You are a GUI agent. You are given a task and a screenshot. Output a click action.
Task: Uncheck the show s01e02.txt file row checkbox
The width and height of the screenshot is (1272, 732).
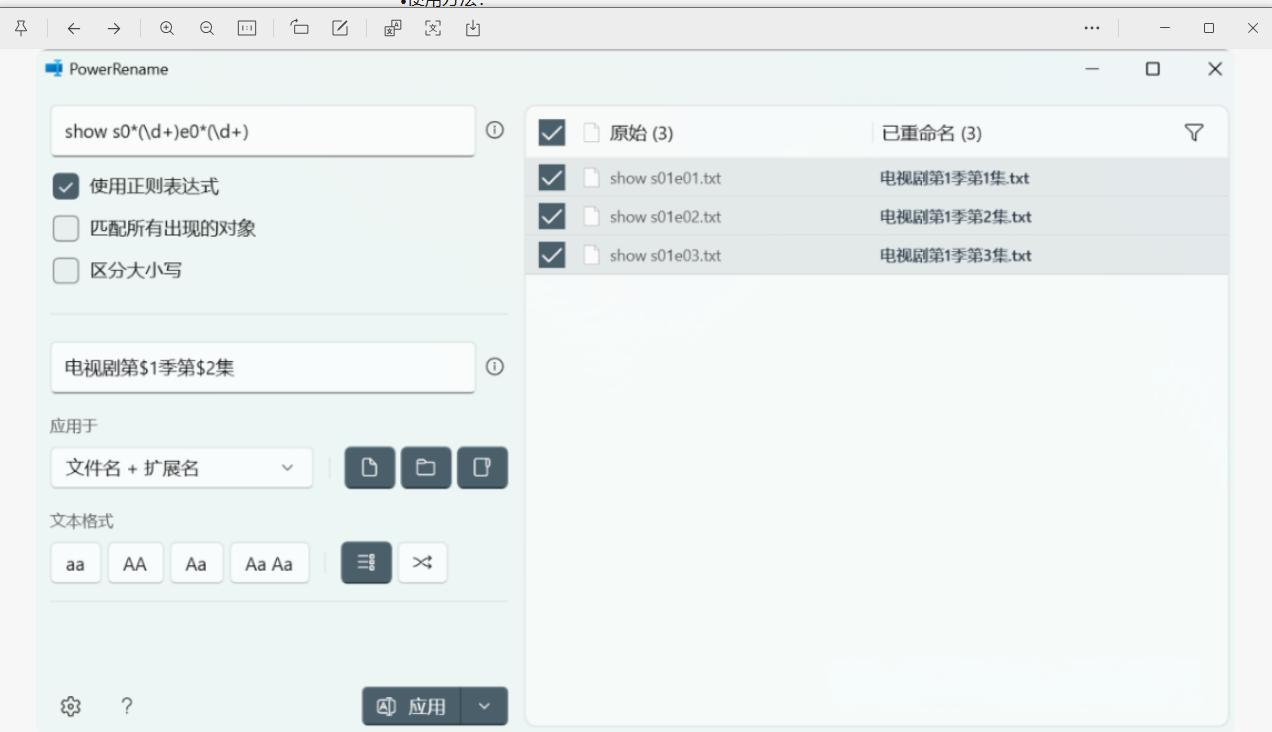point(552,217)
